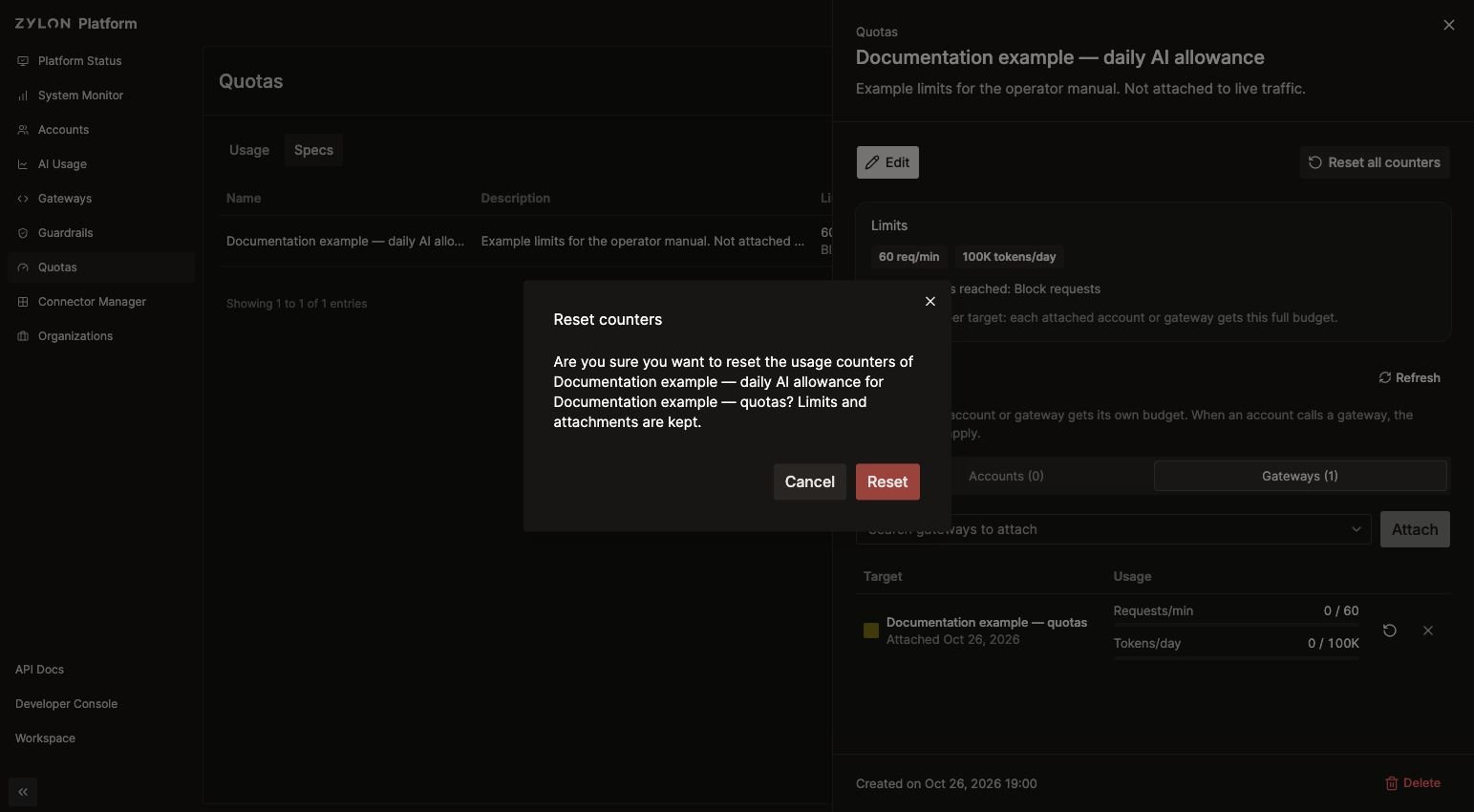Viewport: 1474px width, 812px height.
Task: Click the Connector Manager grid icon
Action: tap(23, 302)
